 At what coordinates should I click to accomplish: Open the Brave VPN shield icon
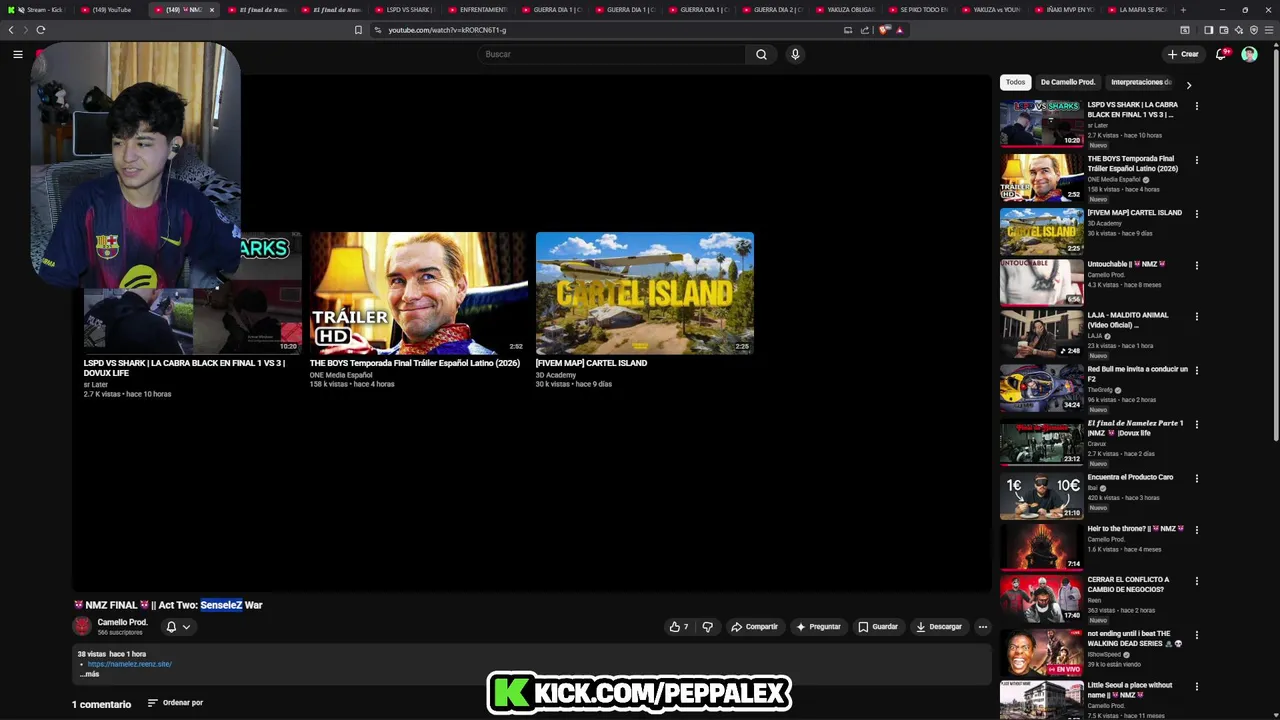tap(1254, 30)
